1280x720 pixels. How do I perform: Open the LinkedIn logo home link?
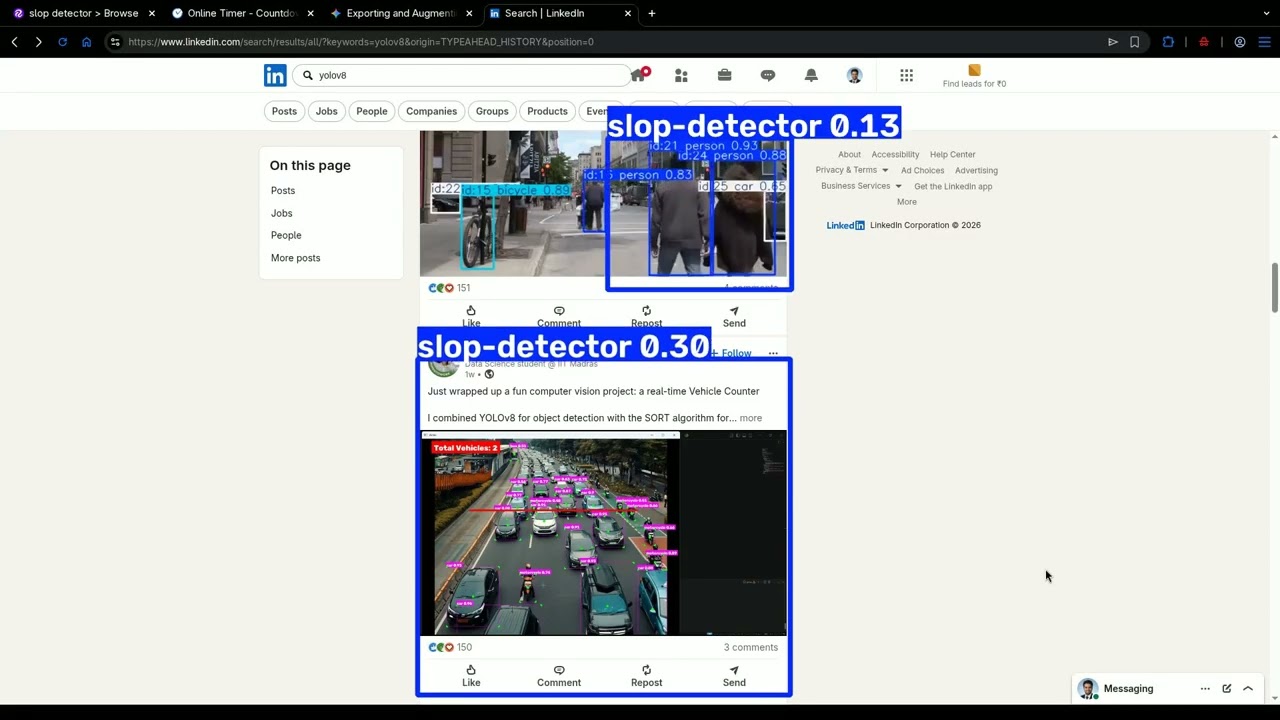point(275,75)
